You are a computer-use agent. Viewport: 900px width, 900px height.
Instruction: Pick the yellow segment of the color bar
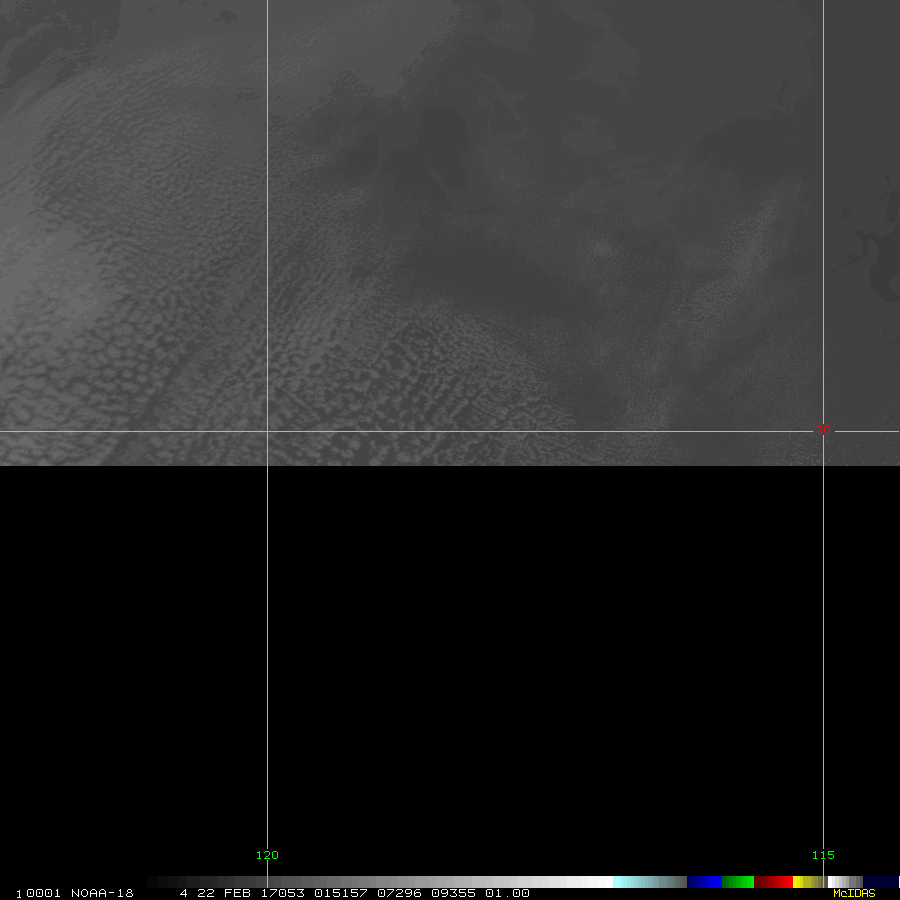pyautogui.click(x=809, y=882)
